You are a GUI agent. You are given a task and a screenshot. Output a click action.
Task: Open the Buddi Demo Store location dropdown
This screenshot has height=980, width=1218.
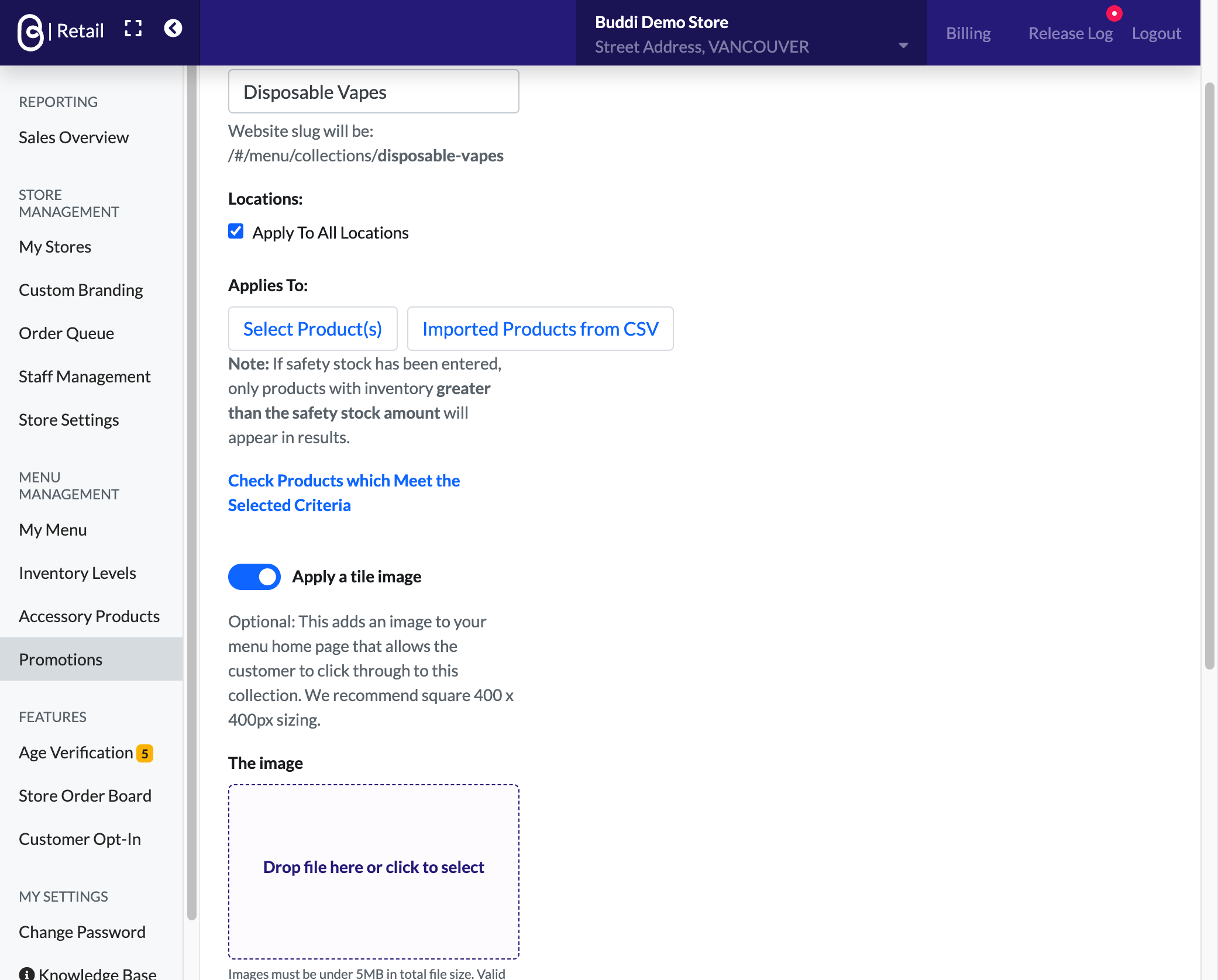pos(752,33)
